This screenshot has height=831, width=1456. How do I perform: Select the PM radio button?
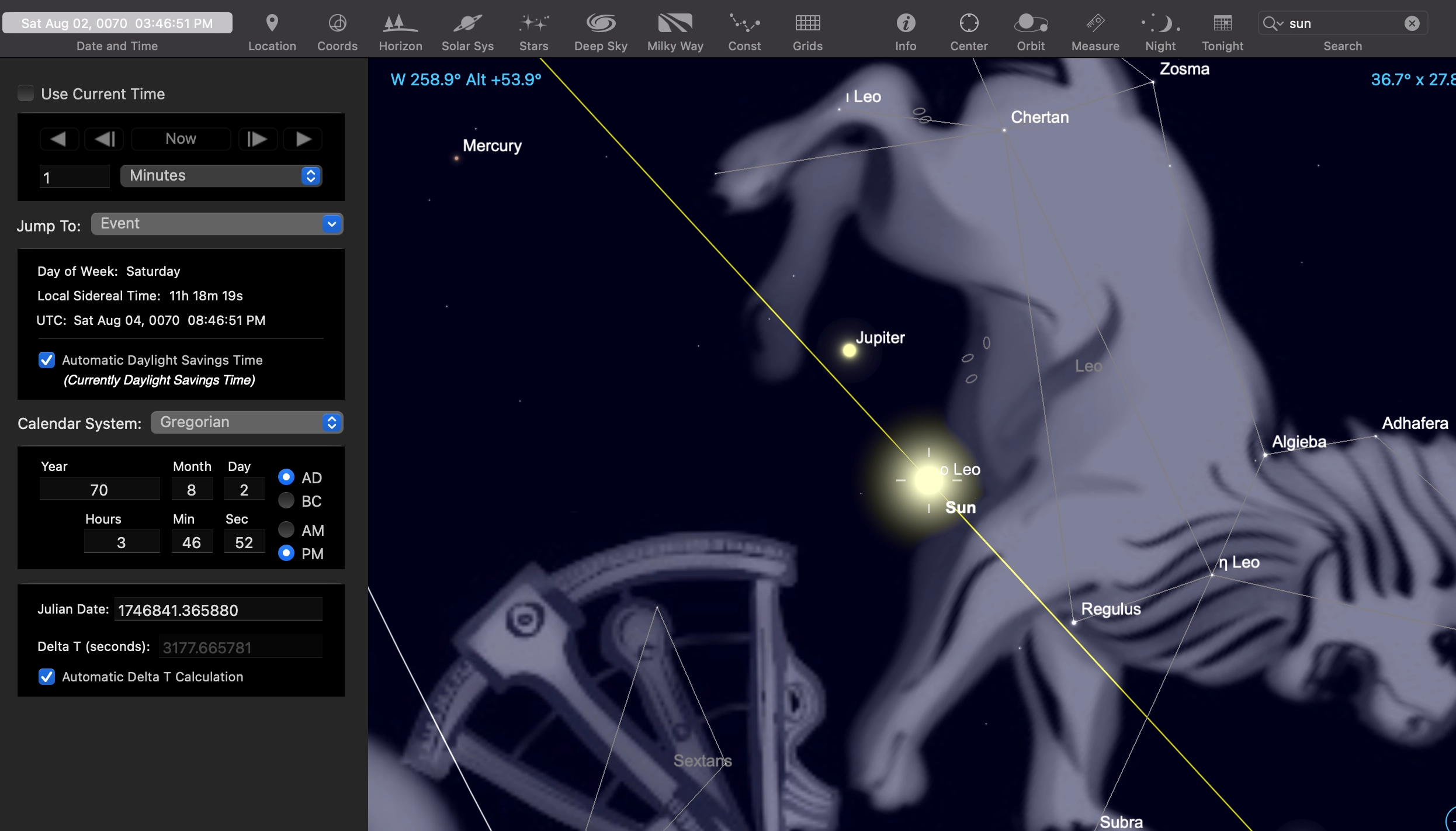click(286, 553)
